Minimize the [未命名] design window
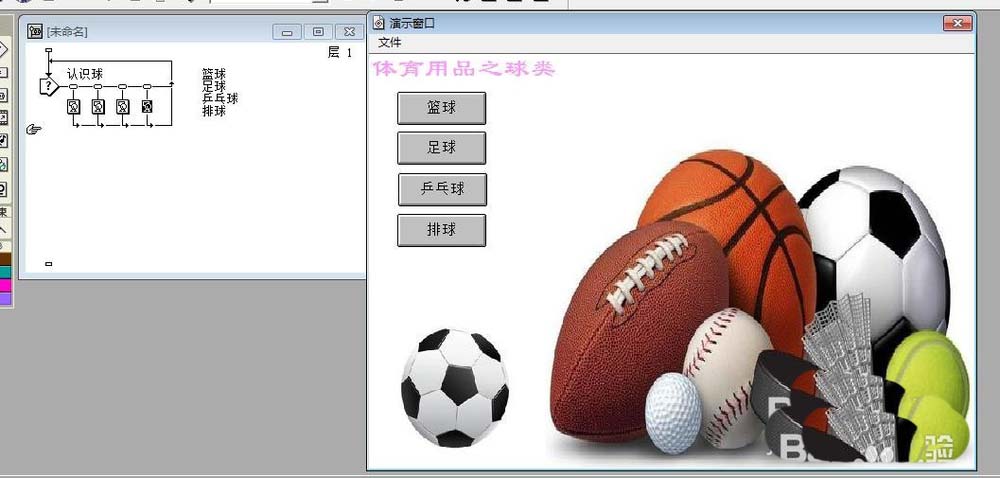 pos(287,32)
